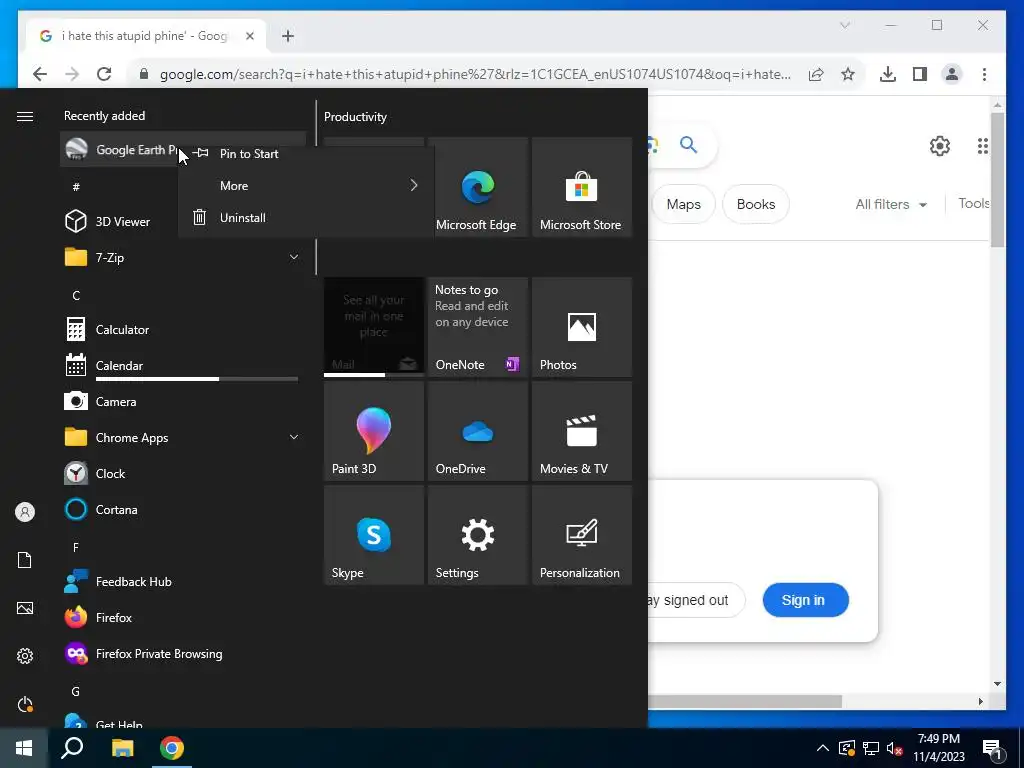Click the Chrome address bar URL
The width and height of the screenshot is (1024, 768).
tap(475, 74)
